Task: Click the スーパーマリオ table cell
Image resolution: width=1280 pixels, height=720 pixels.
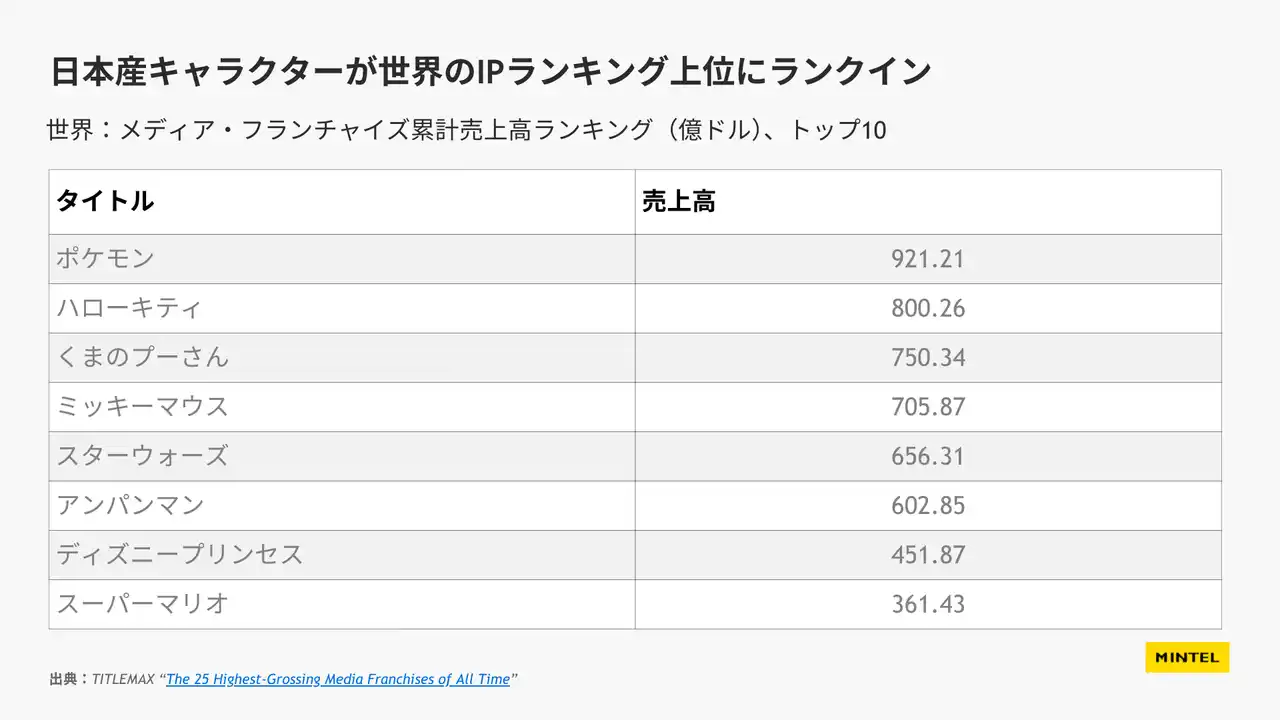Action: coord(142,604)
